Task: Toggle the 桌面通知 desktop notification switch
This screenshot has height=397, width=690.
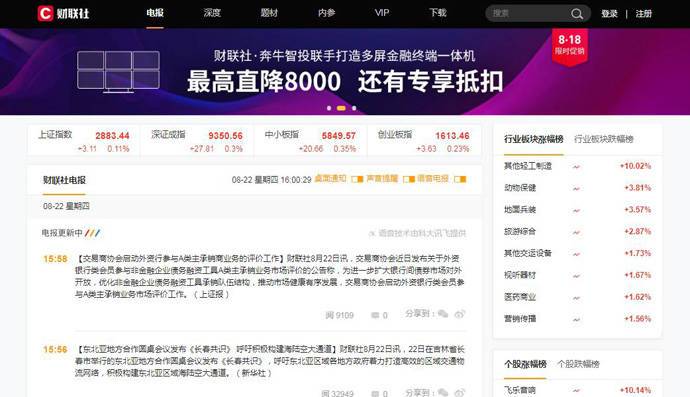Action: point(357,179)
